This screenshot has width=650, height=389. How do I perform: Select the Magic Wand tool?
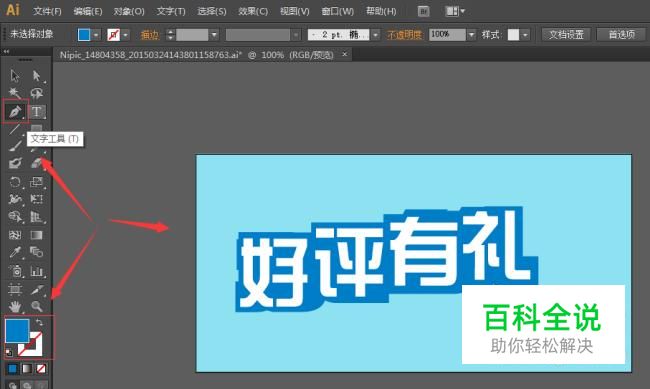click(15, 93)
